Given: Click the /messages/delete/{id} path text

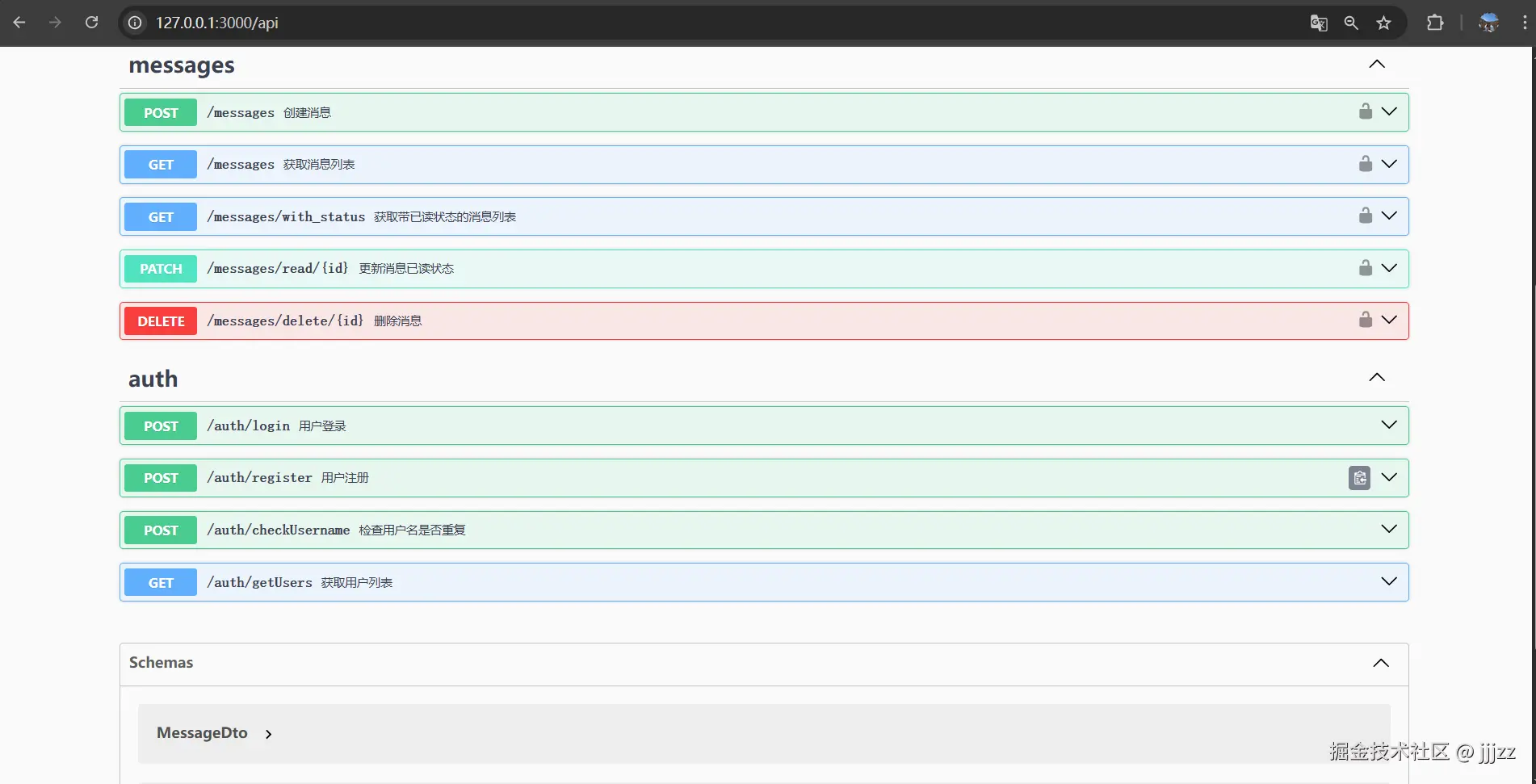Looking at the screenshot, I should click(285, 321).
